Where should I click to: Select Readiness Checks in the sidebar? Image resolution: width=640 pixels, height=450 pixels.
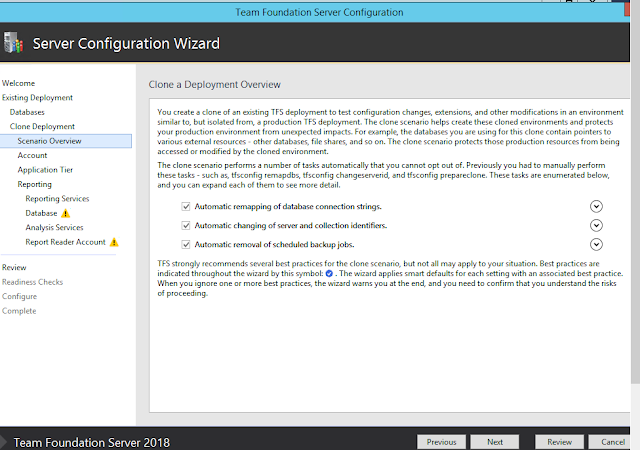32,282
